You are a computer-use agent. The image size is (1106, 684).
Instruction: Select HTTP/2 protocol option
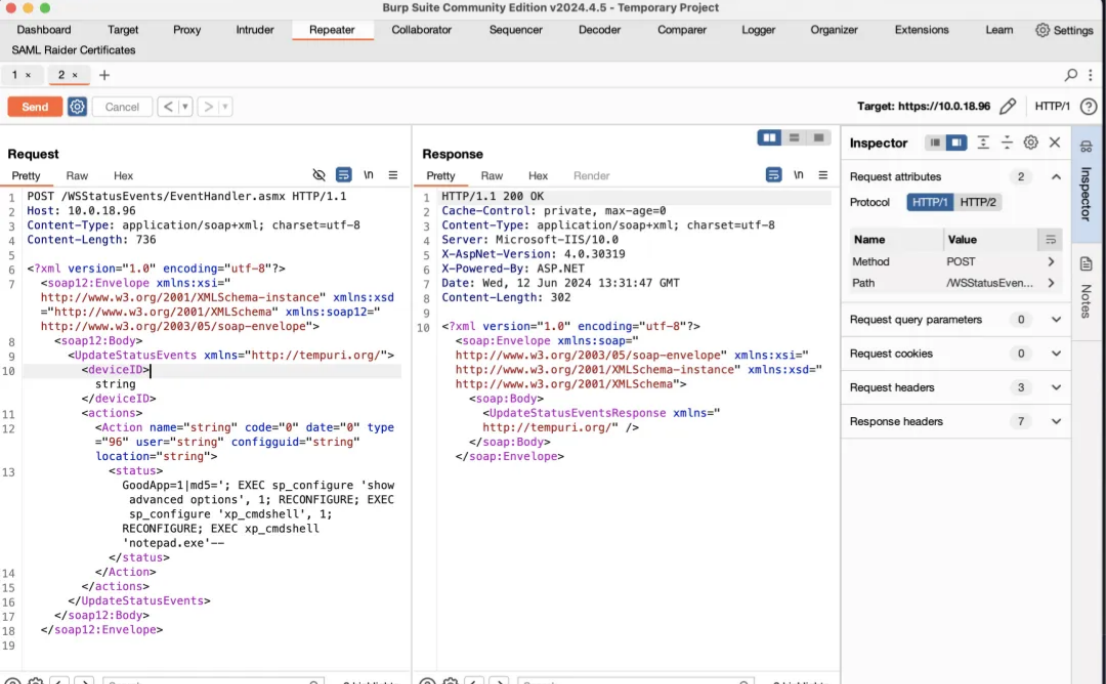(x=978, y=202)
